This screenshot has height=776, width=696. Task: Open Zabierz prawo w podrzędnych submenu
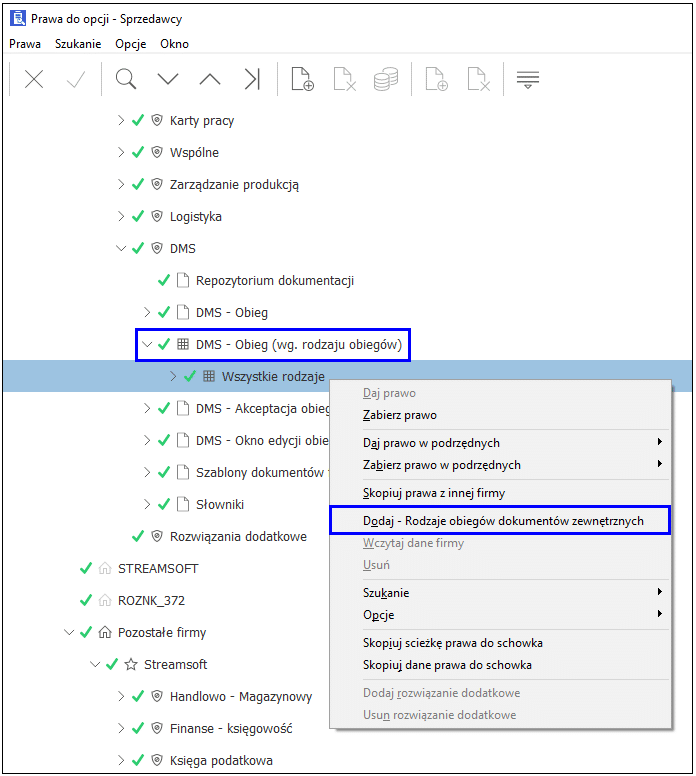(500, 465)
